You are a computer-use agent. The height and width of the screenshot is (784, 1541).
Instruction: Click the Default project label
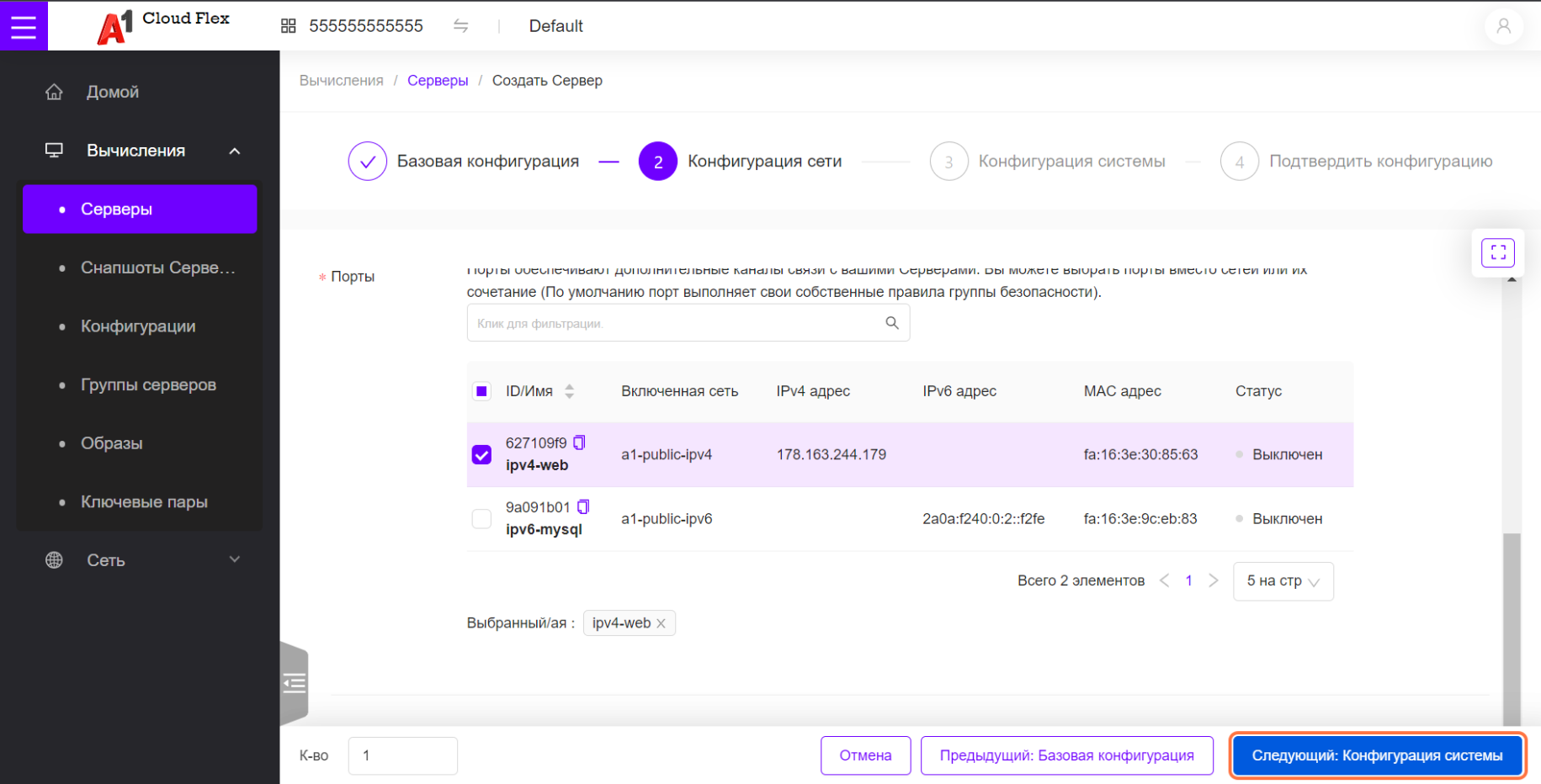[555, 26]
